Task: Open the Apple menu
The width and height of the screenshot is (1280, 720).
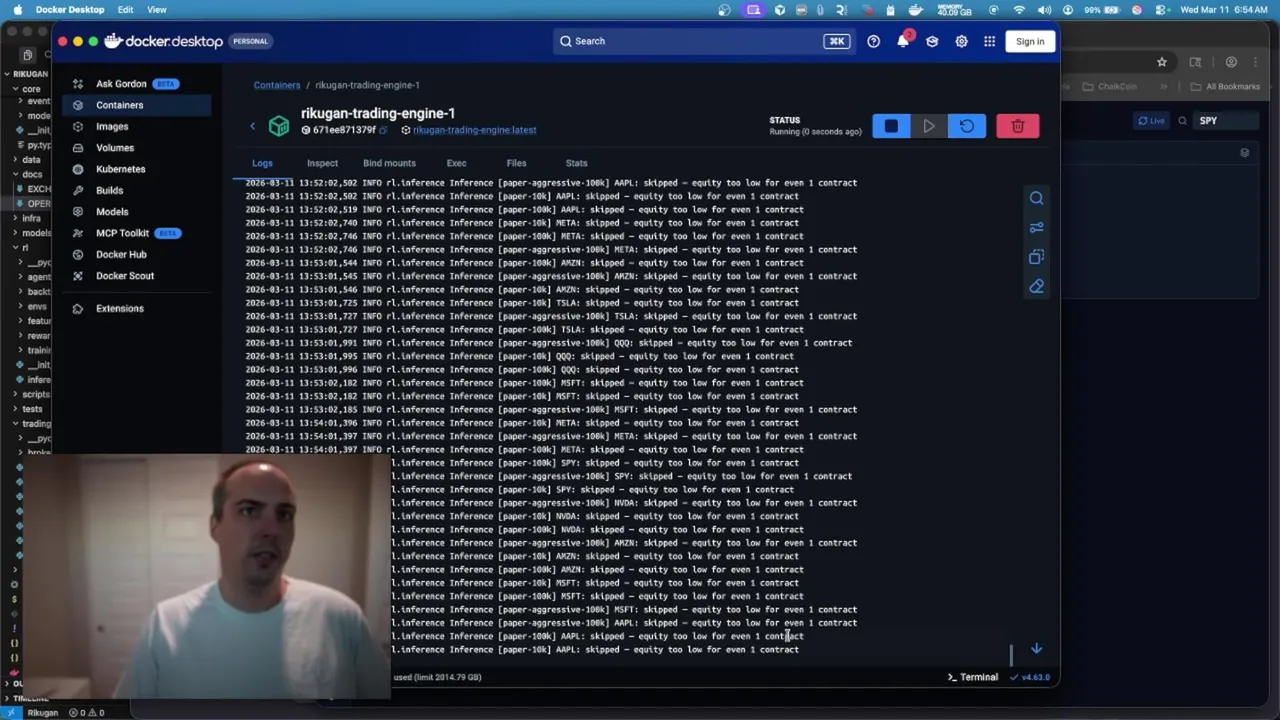Action: click(x=17, y=9)
